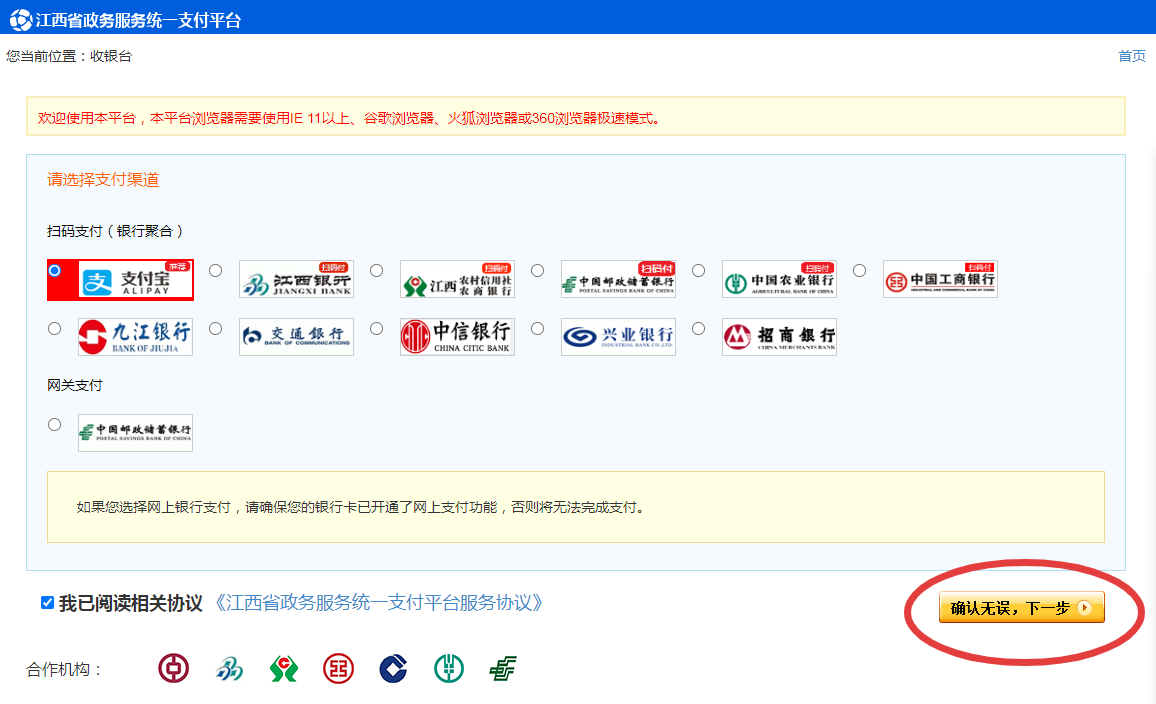Click the 江西农村信用社 logo
Image resolution: width=1156 pixels, height=704 pixels.
457,279
